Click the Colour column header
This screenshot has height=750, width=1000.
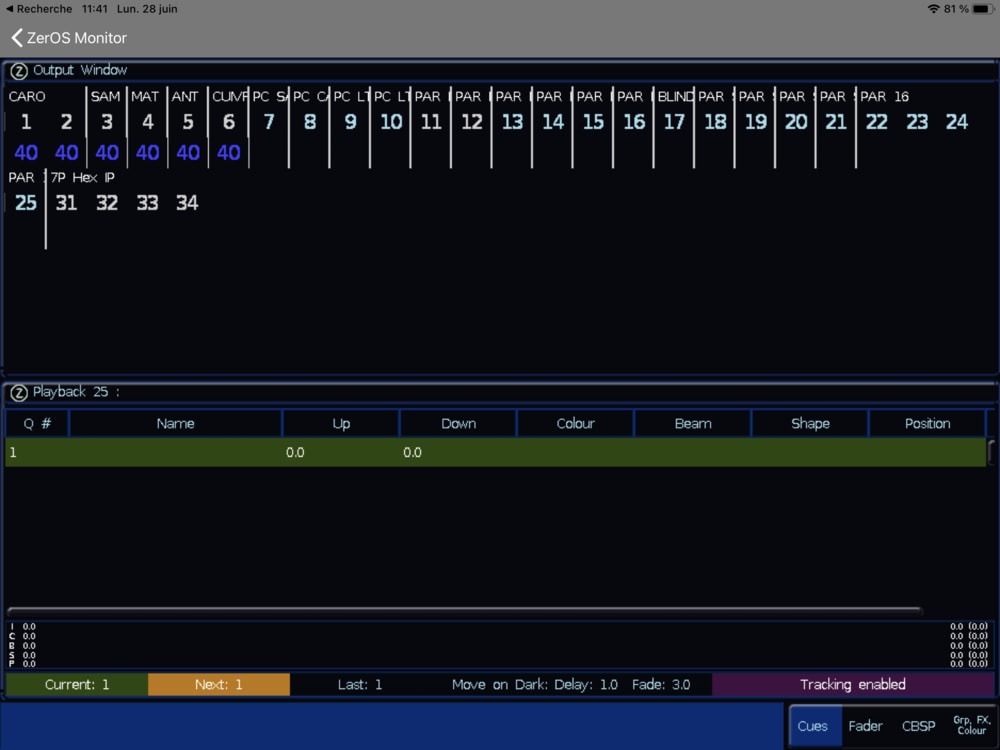(575, 424)
